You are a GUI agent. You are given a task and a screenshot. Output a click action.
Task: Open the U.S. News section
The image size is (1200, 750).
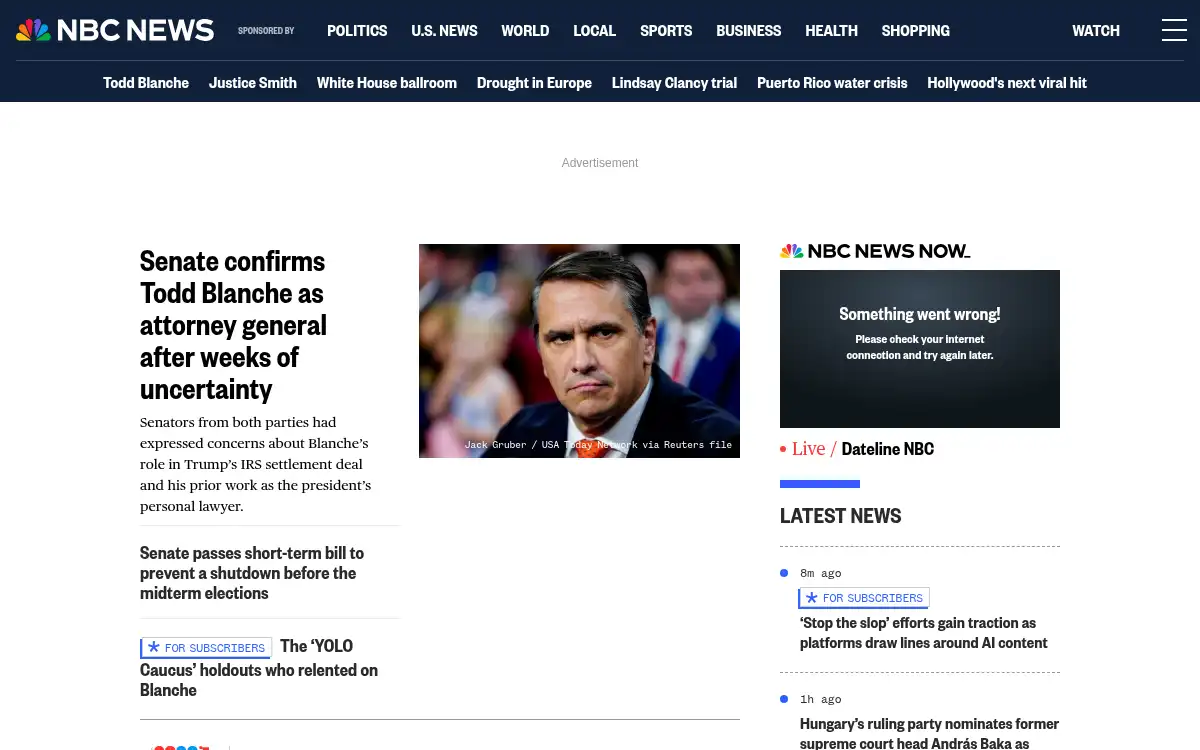pos(444,30)
